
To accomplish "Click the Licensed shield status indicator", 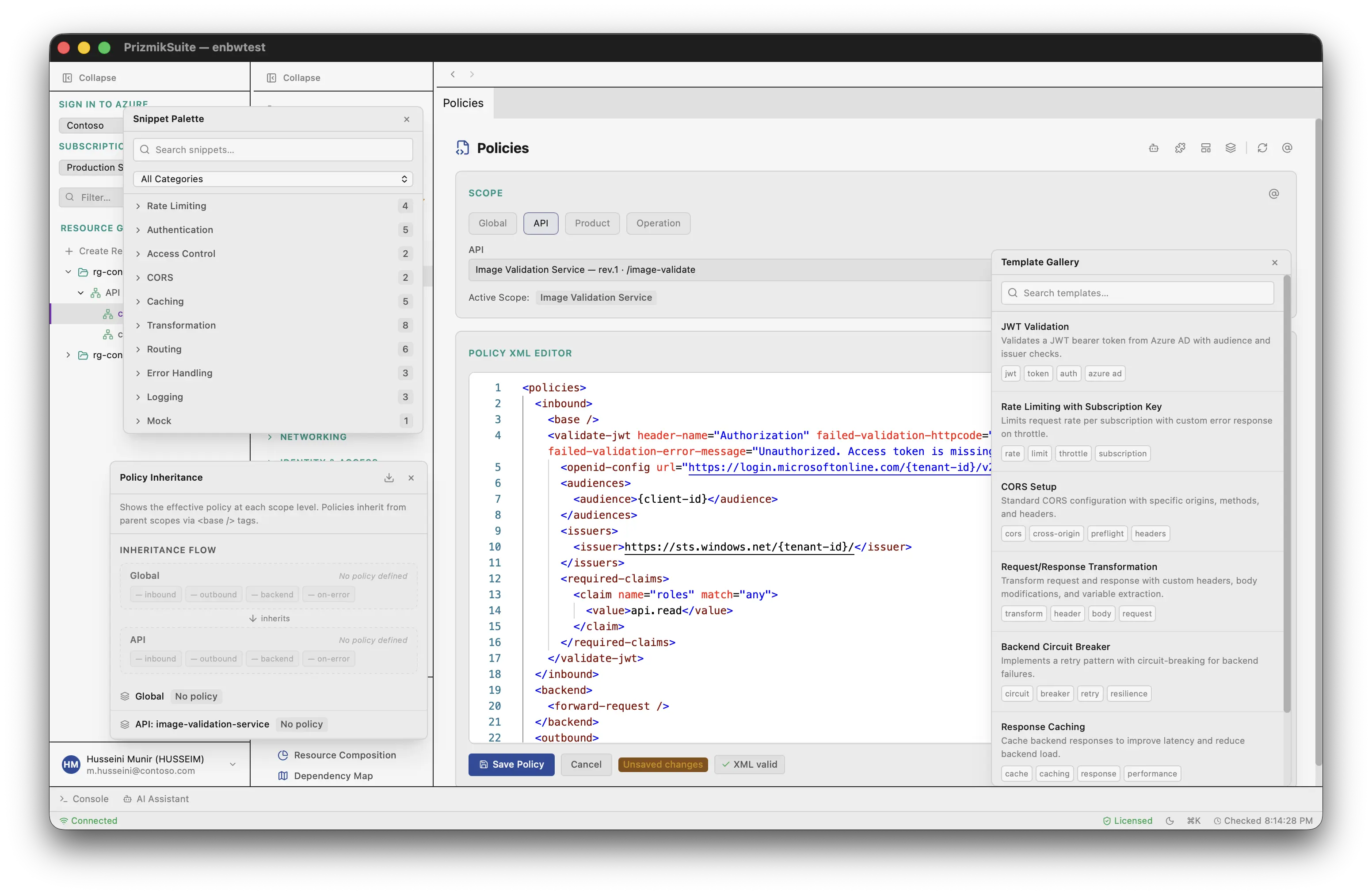I will pos(1127,821).
